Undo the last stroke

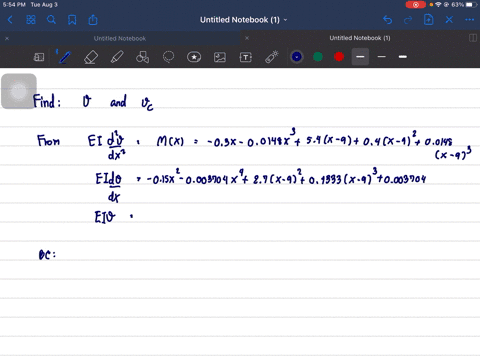pos(387,20)
